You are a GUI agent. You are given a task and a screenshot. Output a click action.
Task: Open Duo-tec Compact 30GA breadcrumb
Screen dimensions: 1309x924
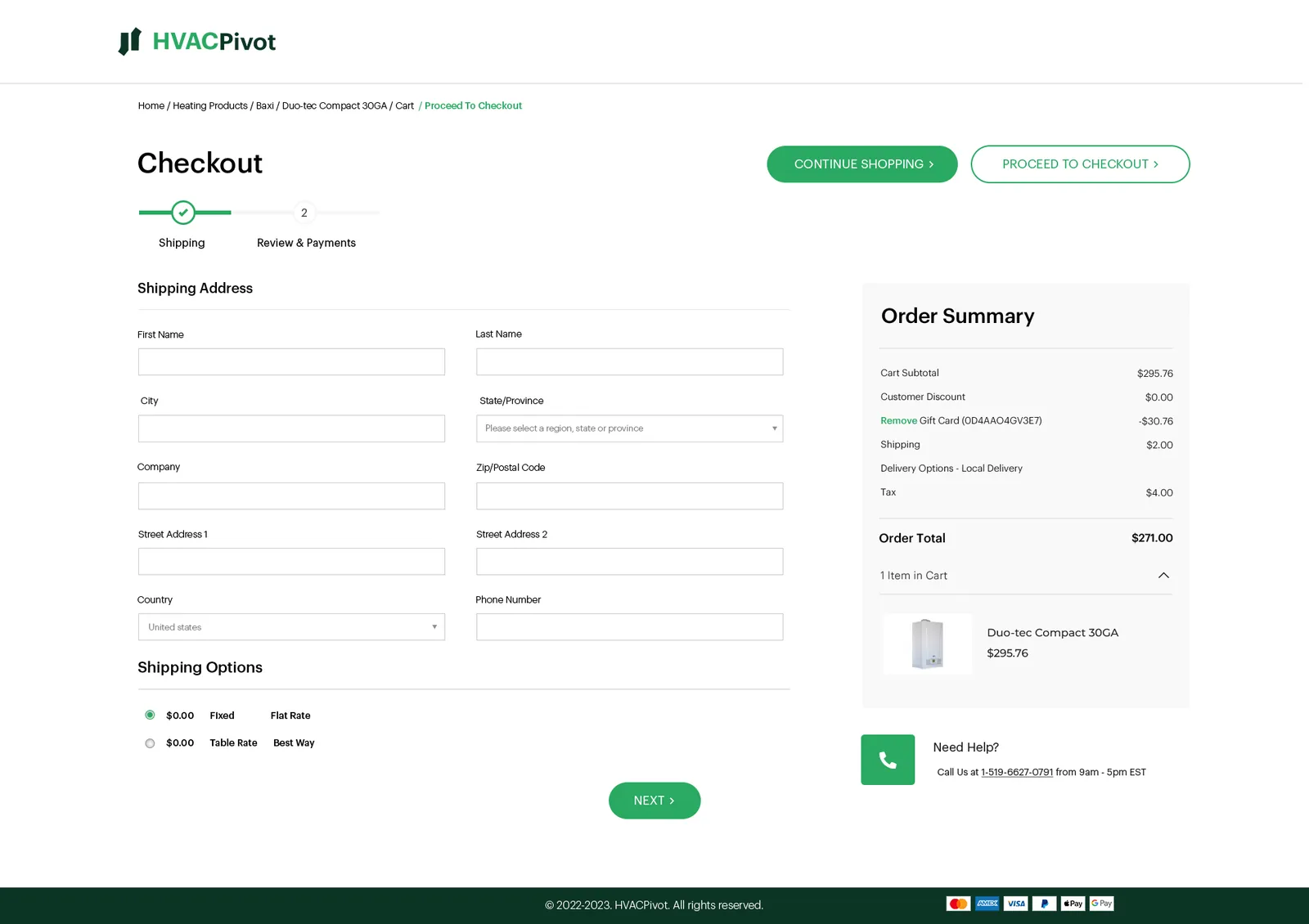click(x=335, y=105)
